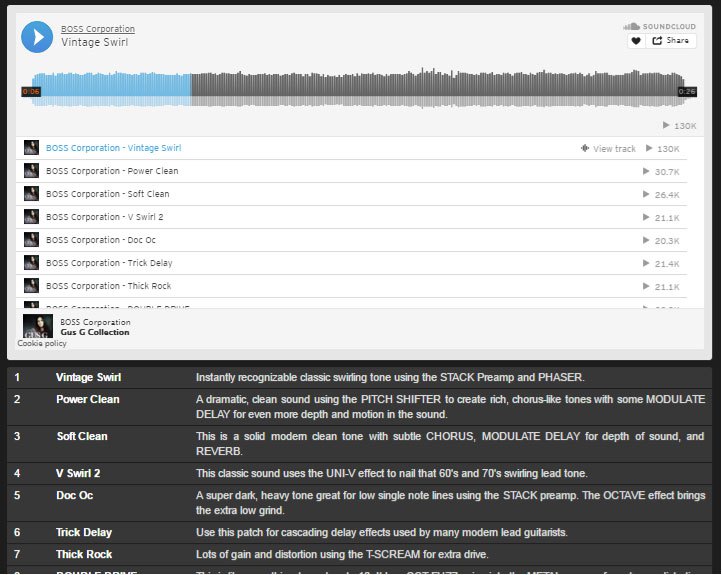Select playlist track BOSS Corporation - Doc Oc
The image size is (722, 575).
tap(351, 240)
